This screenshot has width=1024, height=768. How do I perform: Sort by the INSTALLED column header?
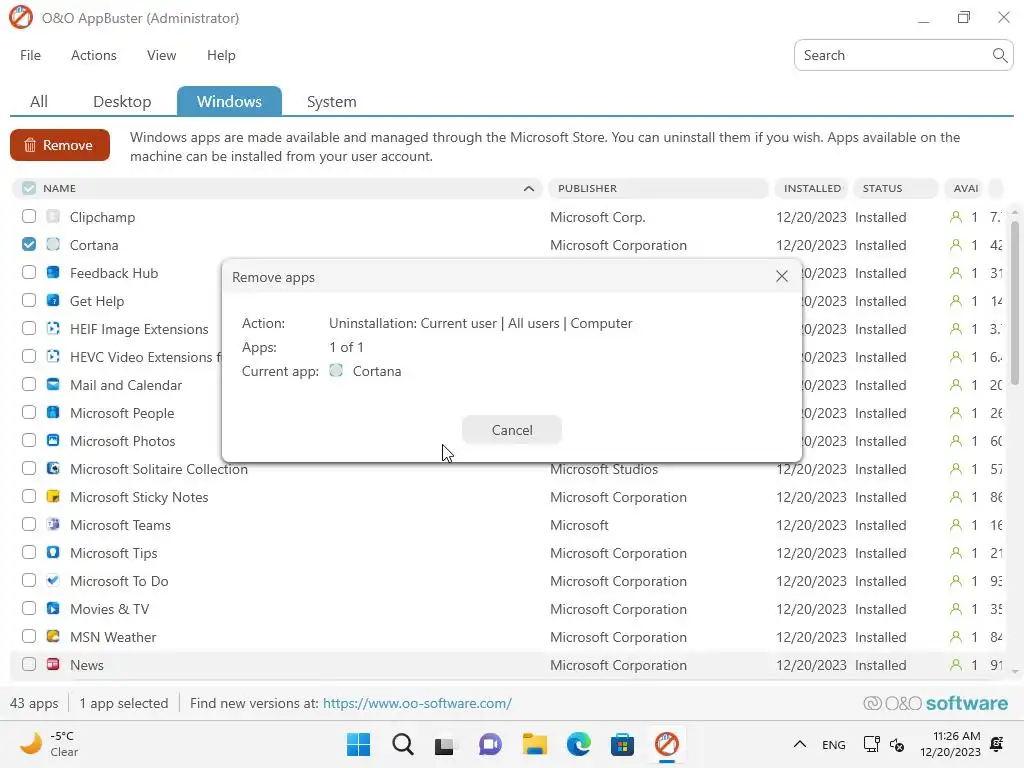point(812,188)
